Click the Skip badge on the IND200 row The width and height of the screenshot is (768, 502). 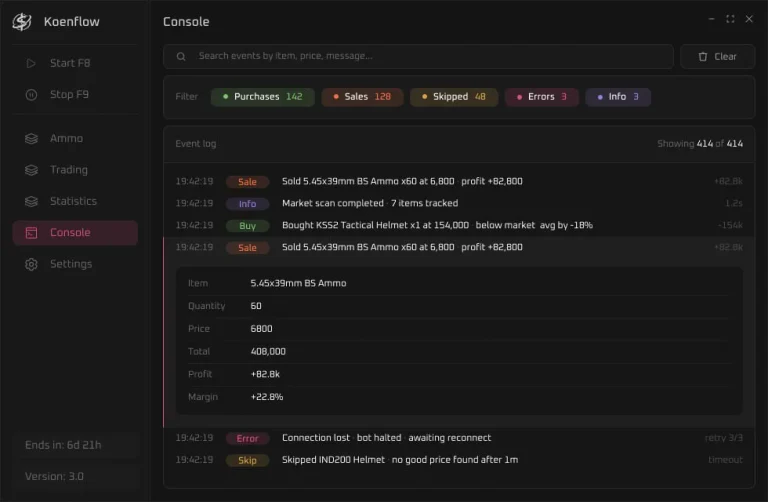point(247,460)
